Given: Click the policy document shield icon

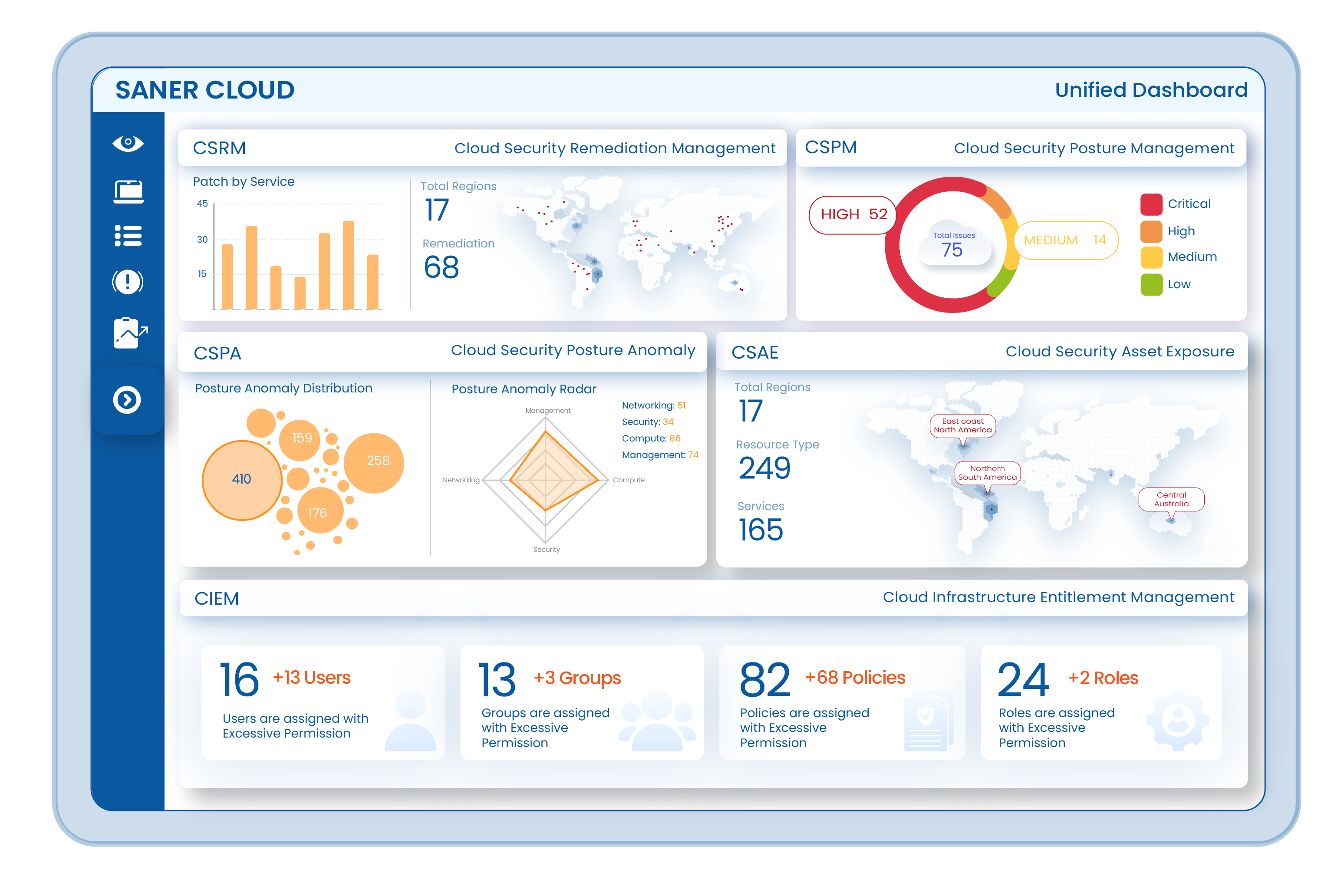Looking at the screenshot, I should pos(929,721).
